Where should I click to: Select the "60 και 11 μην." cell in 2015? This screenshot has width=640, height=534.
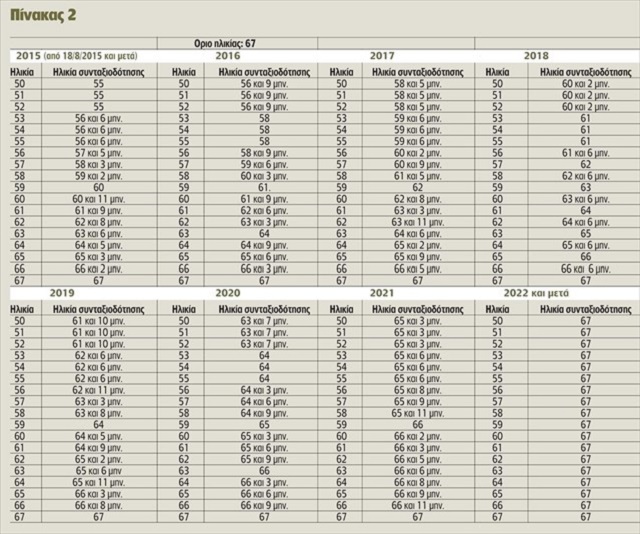click(97, 199)
